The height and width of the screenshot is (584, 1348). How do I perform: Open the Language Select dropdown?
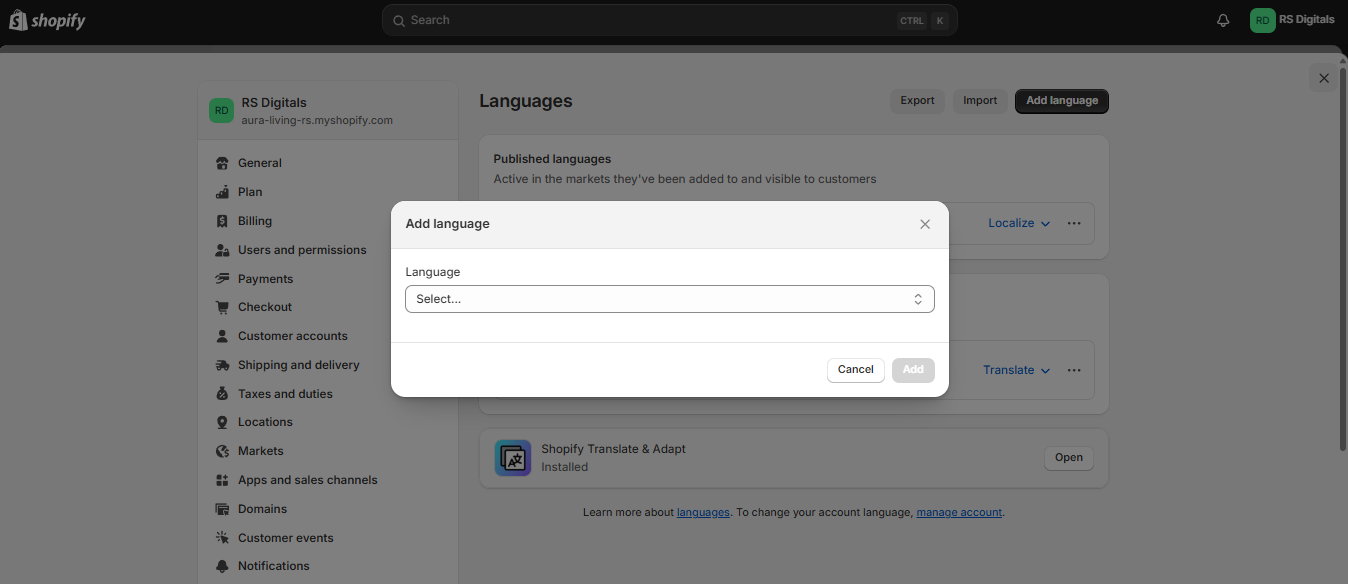[x=670, y=299]
